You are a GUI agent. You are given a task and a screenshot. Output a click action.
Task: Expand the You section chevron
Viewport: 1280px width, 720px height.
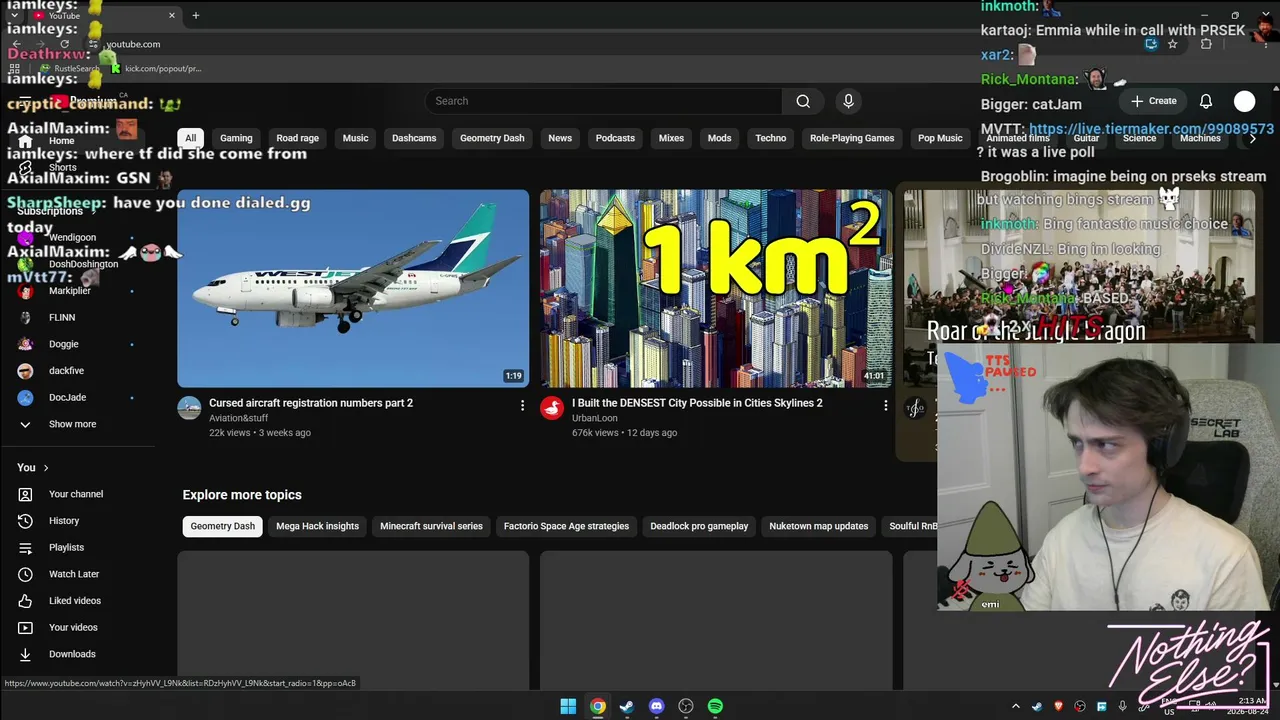click(46, 468)
